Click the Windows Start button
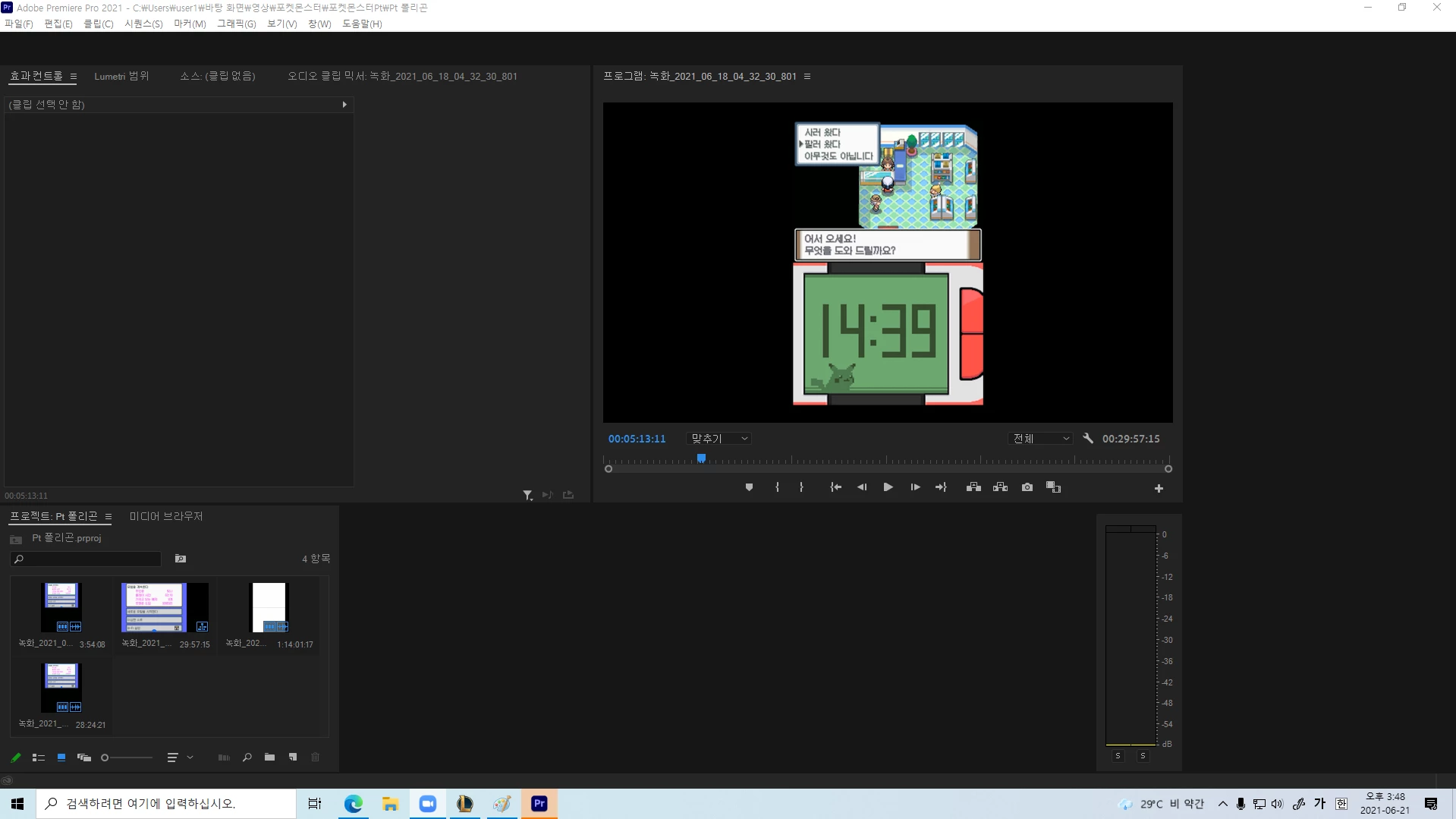The image size is (1456, 819). pos(17,804)
